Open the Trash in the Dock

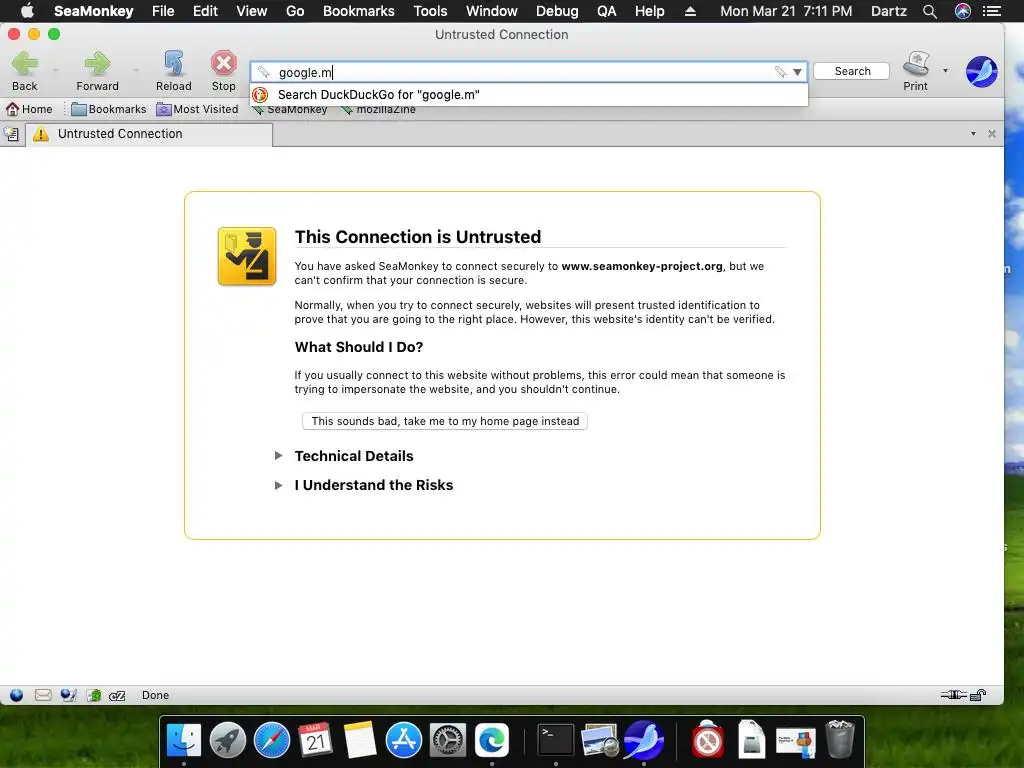pyautogui.click(x=840, y=740)
